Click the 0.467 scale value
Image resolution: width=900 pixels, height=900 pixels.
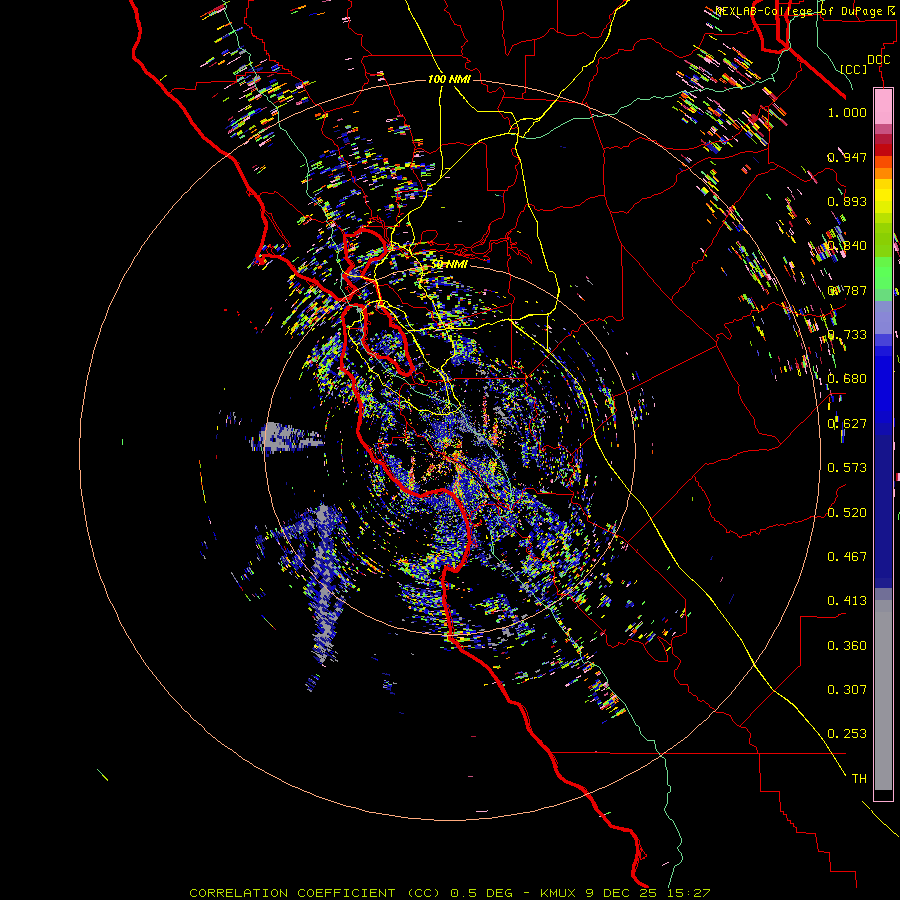[847, 557]
